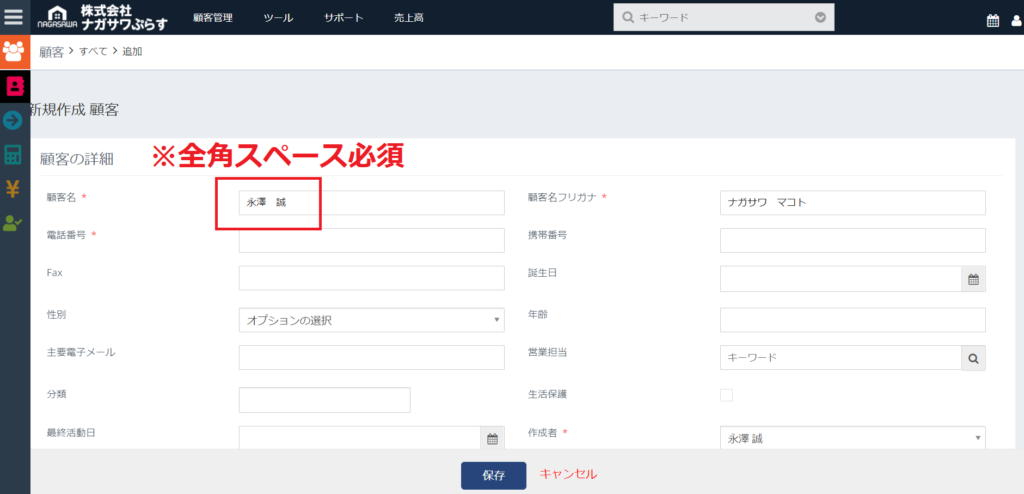Image resolution: width=1024 pixels, height=494 pixels.
Task: Toggle the 生活保護 checkbox
Action: click(x=726, y=395)
